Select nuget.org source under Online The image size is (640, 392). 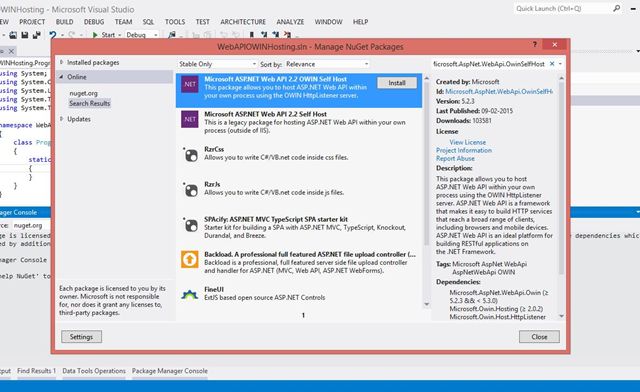click(83, 93)
